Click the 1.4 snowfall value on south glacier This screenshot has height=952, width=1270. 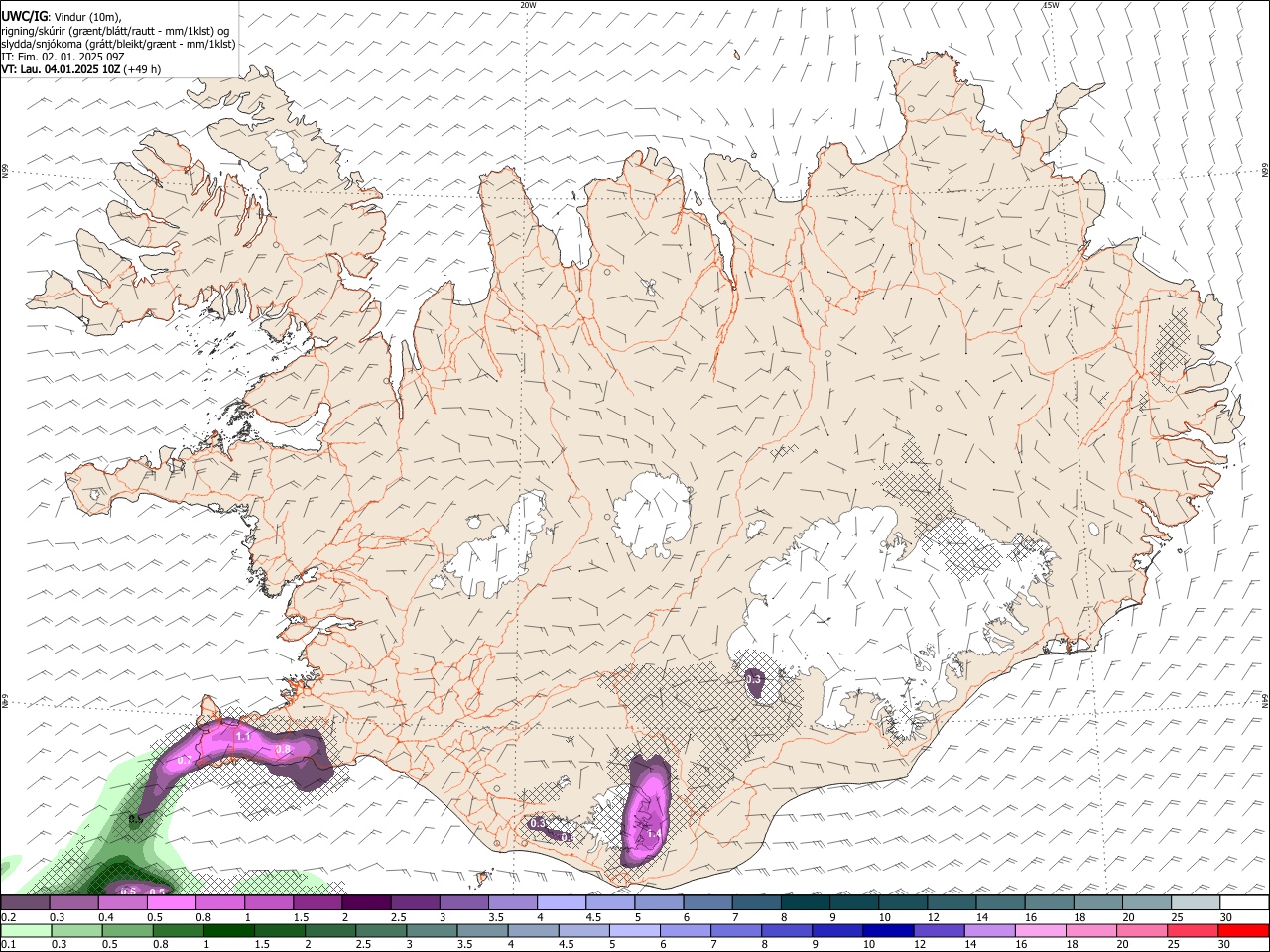click(x=654, y=836)
